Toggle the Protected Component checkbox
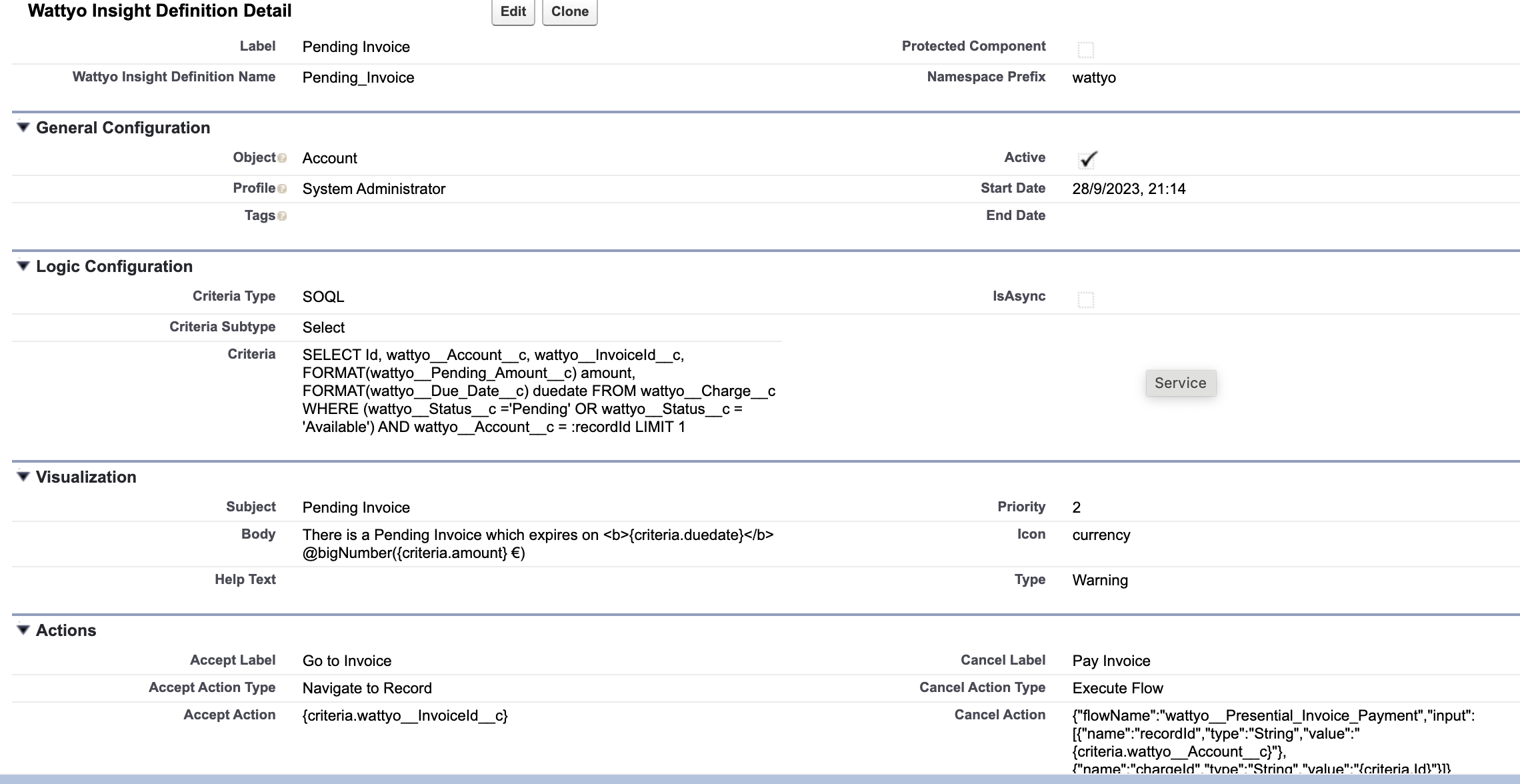This screenshot has width=1520, height=784. tap(1086, 49)
